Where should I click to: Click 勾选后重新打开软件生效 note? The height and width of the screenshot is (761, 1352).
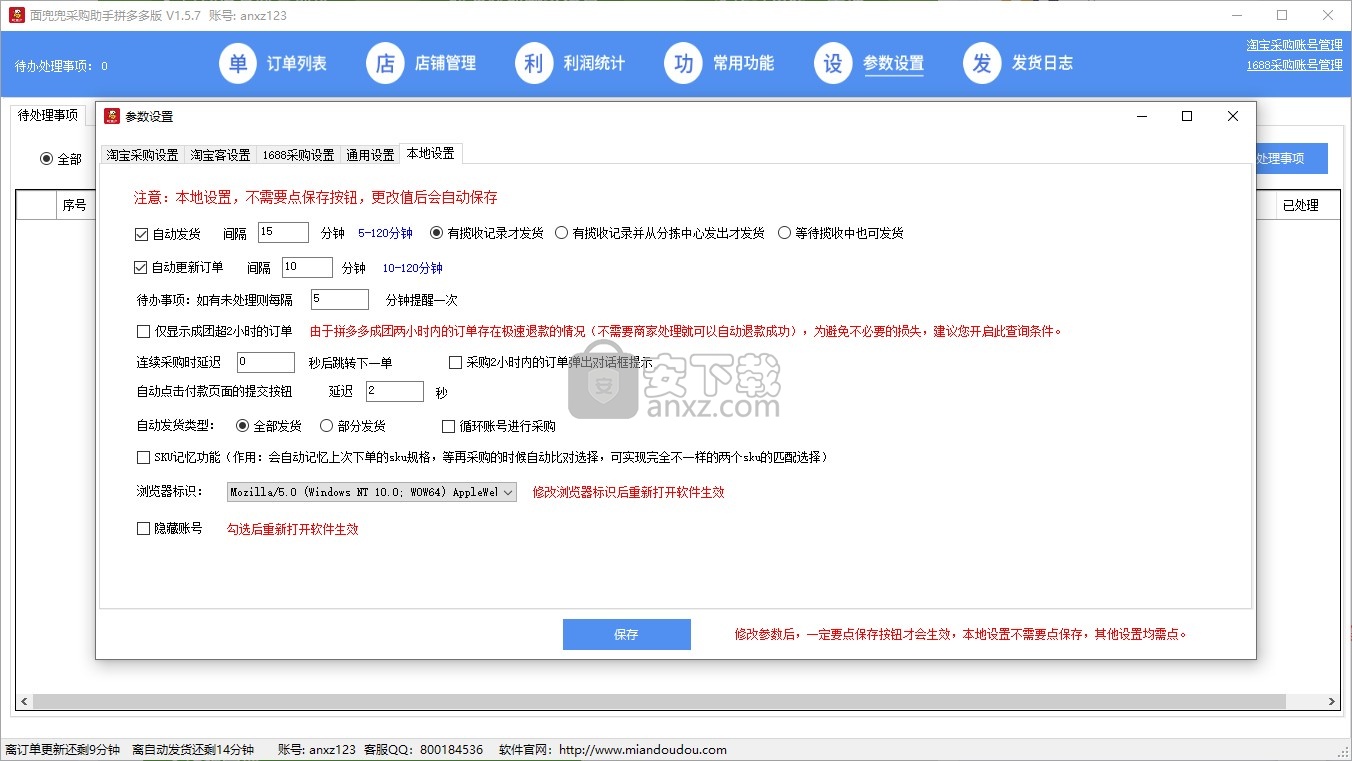292,529
